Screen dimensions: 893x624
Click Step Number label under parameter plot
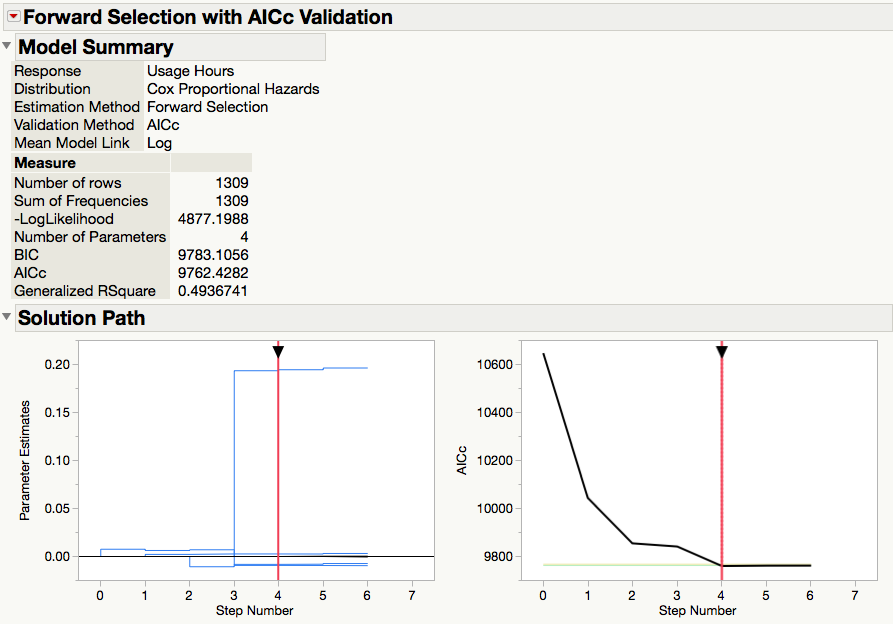[x=255, y=611]
